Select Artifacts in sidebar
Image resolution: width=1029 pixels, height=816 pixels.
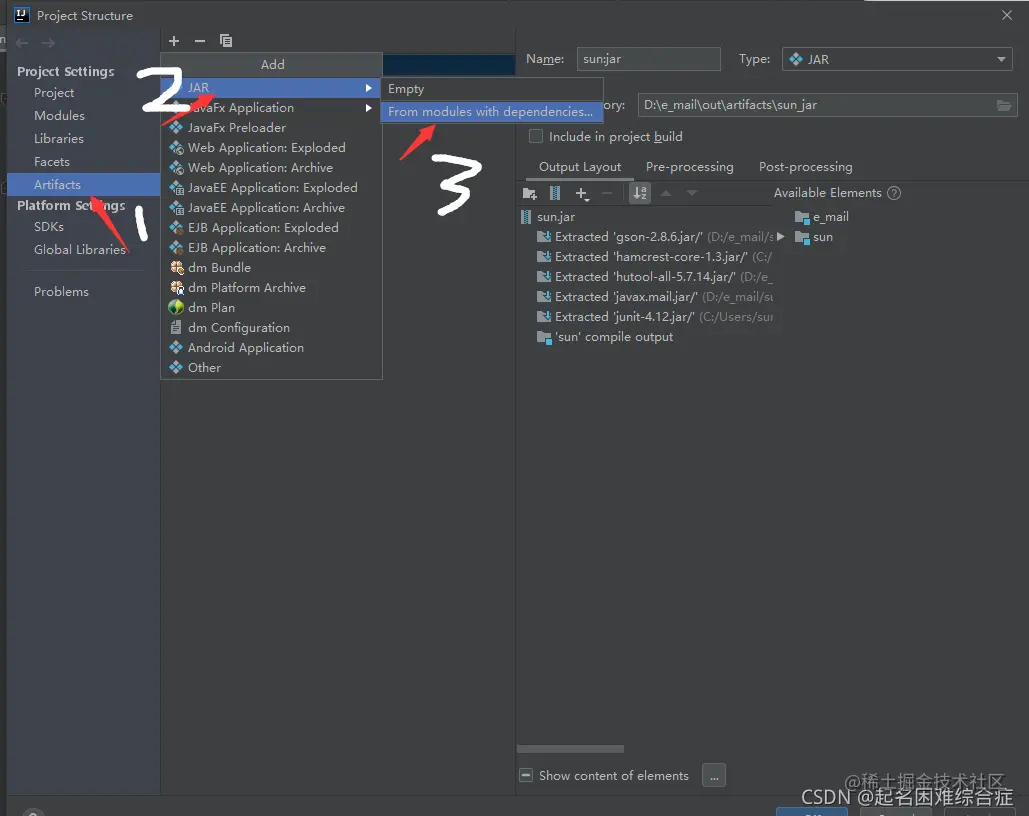(83, 184)
